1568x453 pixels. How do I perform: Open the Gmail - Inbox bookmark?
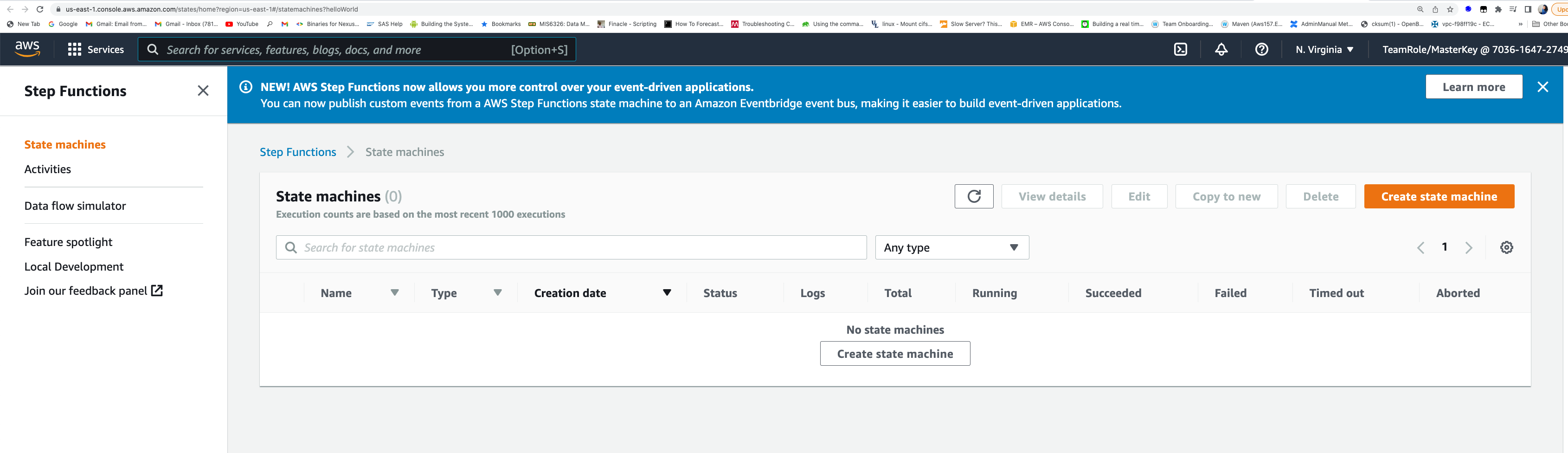(186, 24)
